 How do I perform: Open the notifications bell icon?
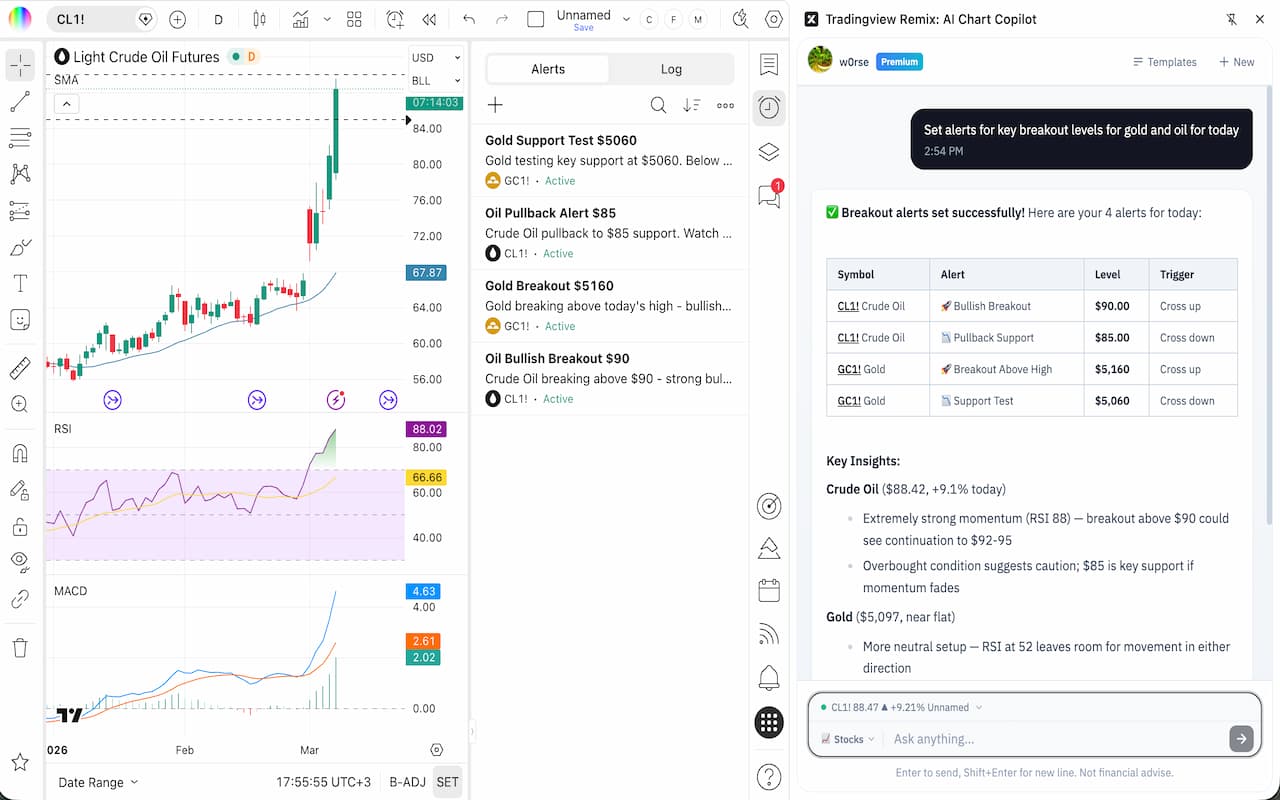tap(769, 677)
